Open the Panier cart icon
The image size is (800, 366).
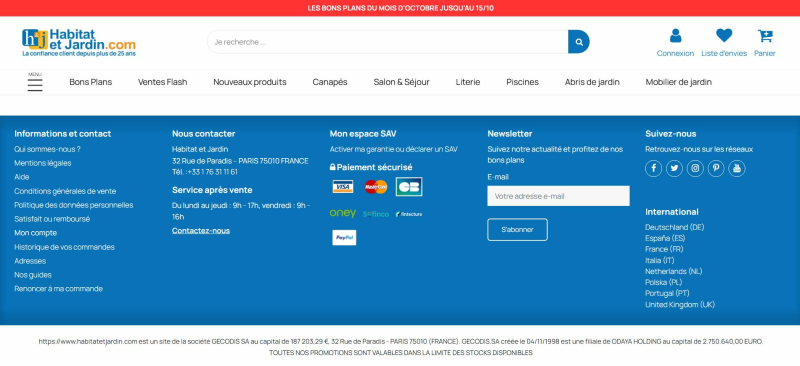(765, 36)
